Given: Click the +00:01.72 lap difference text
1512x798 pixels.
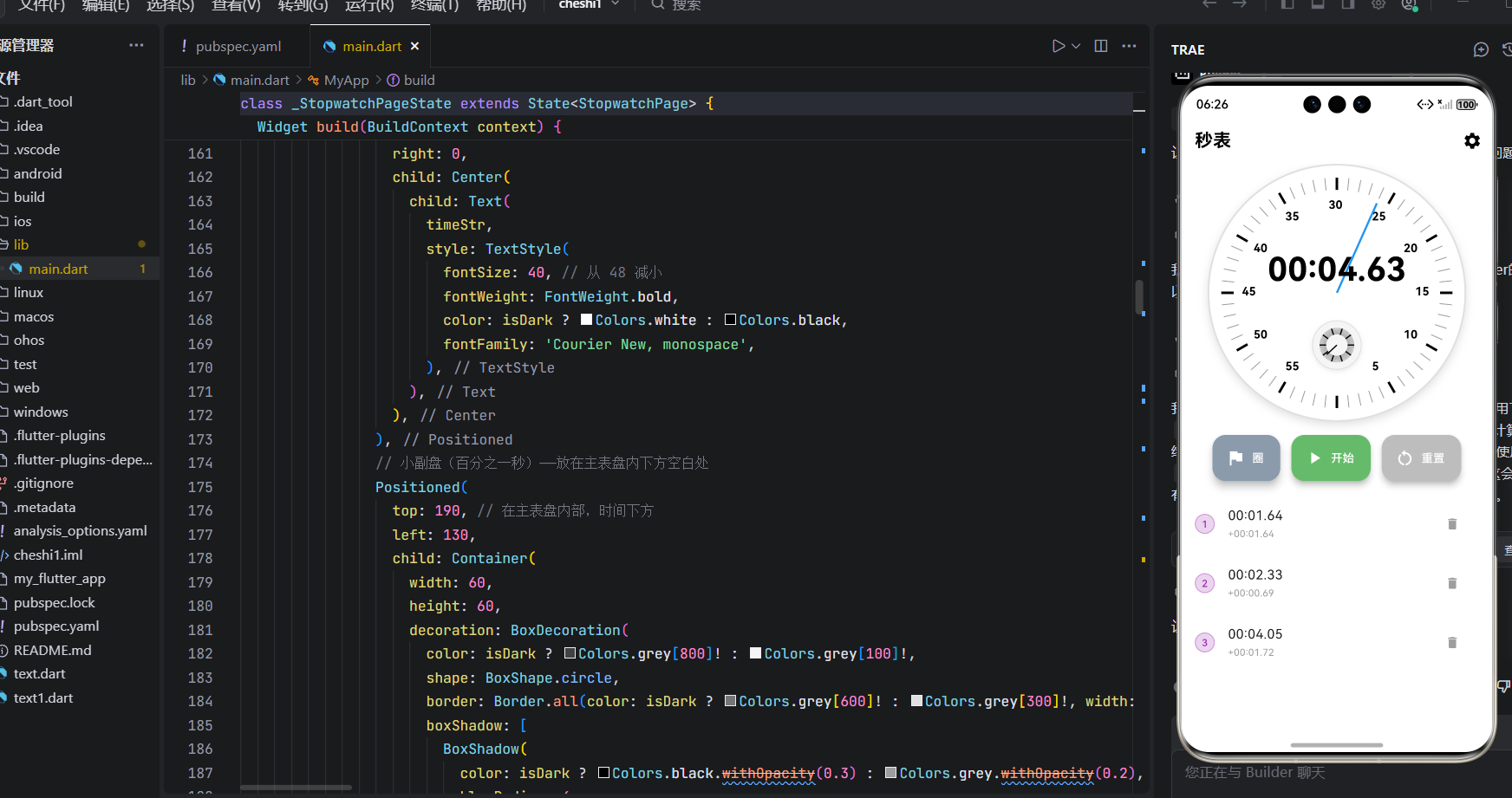Looking at the screenshot, I should point(1251,652).
